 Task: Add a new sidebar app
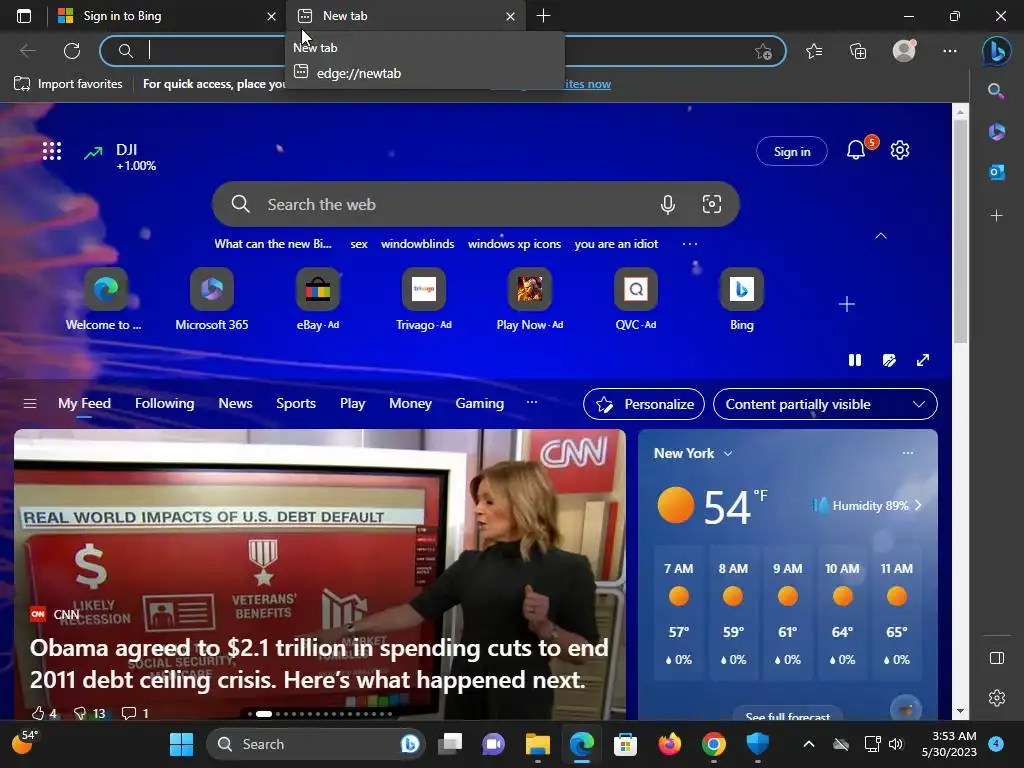[x=997, y=215]
